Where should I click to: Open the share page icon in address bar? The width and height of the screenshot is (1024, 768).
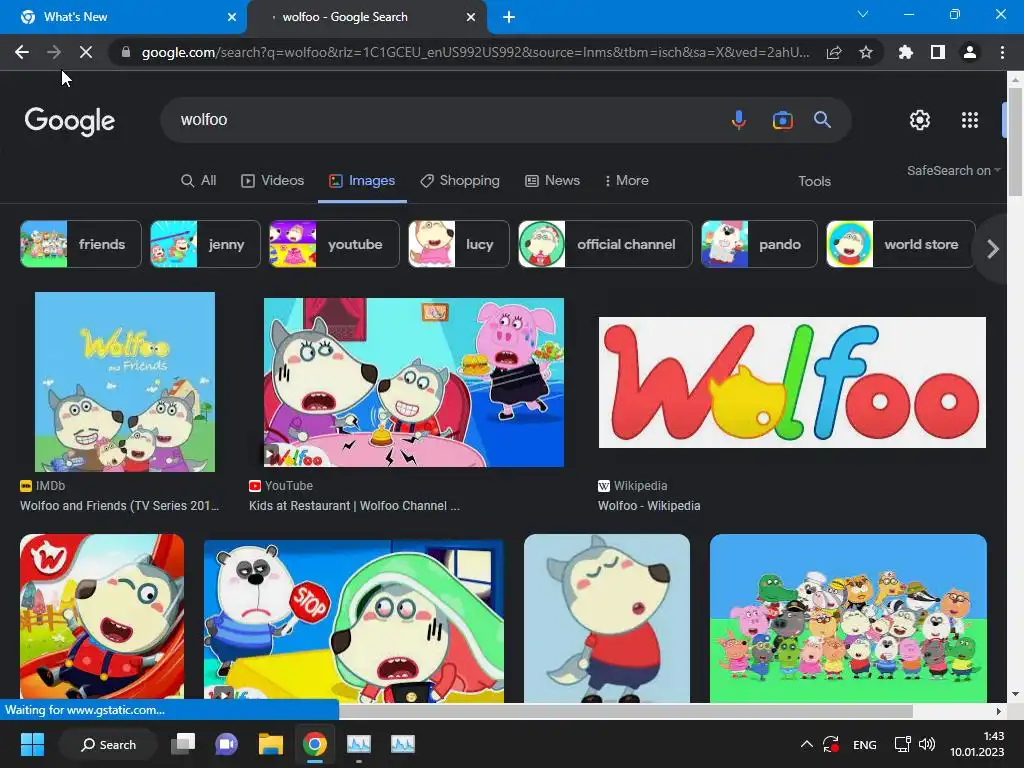(x=834, y=52)
